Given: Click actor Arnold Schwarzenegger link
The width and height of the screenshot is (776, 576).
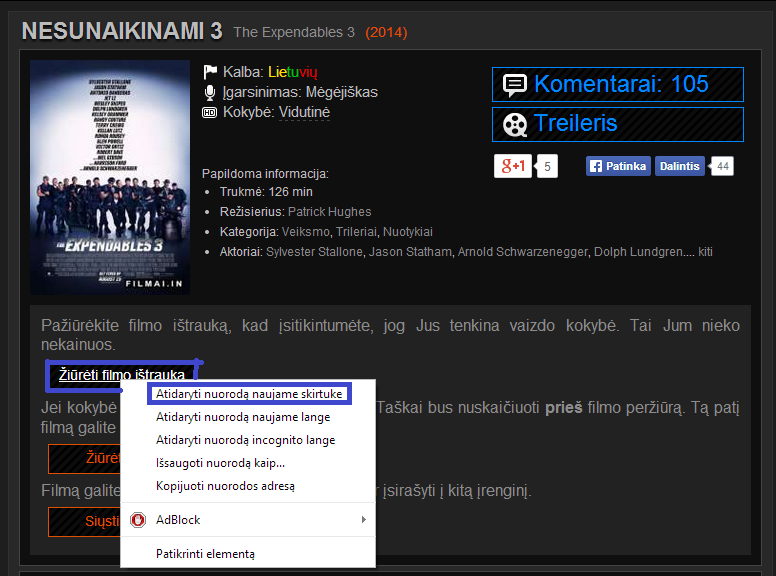Looking at the screenshot, I should [523, 252].
